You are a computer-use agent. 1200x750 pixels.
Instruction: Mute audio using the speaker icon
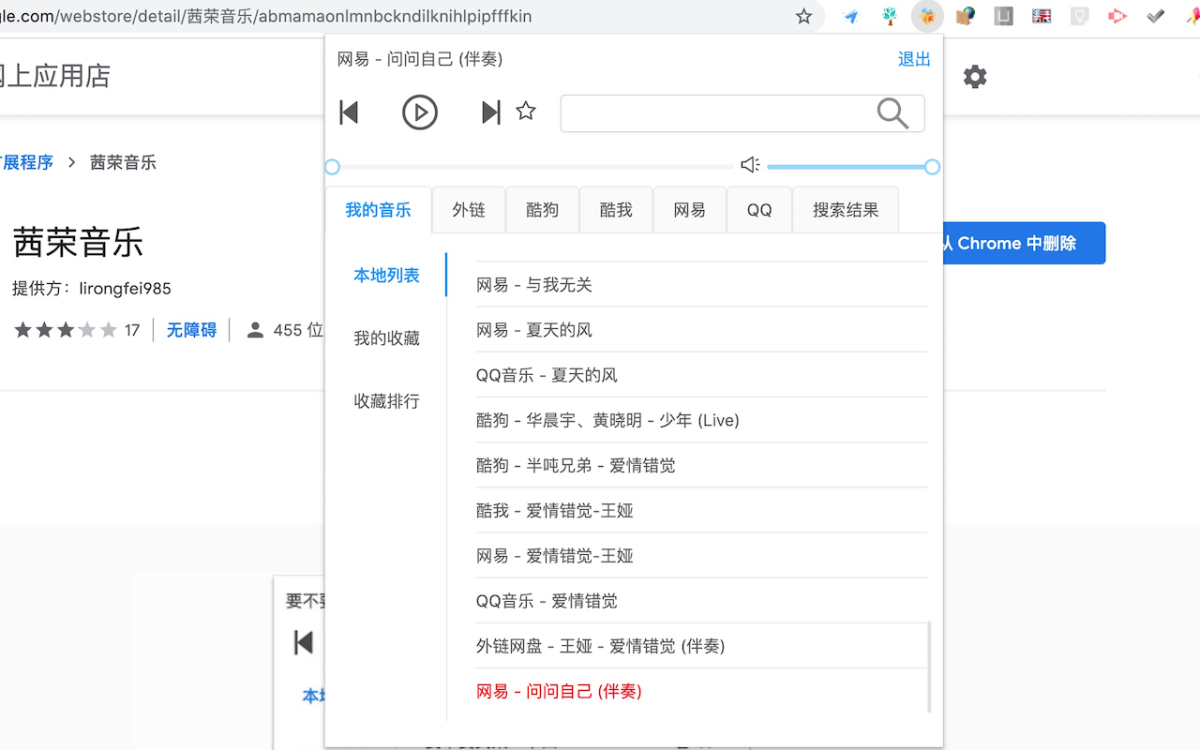pos(750,165)
